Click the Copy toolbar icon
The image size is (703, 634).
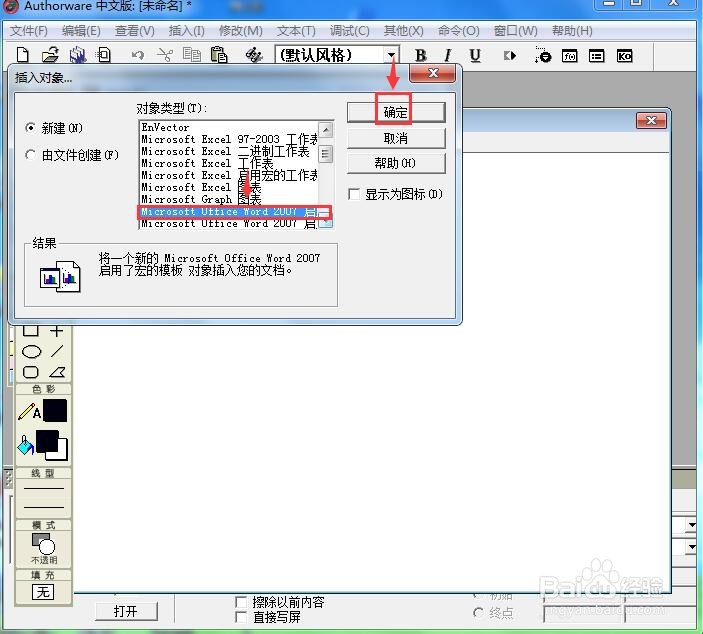(192, 55)
